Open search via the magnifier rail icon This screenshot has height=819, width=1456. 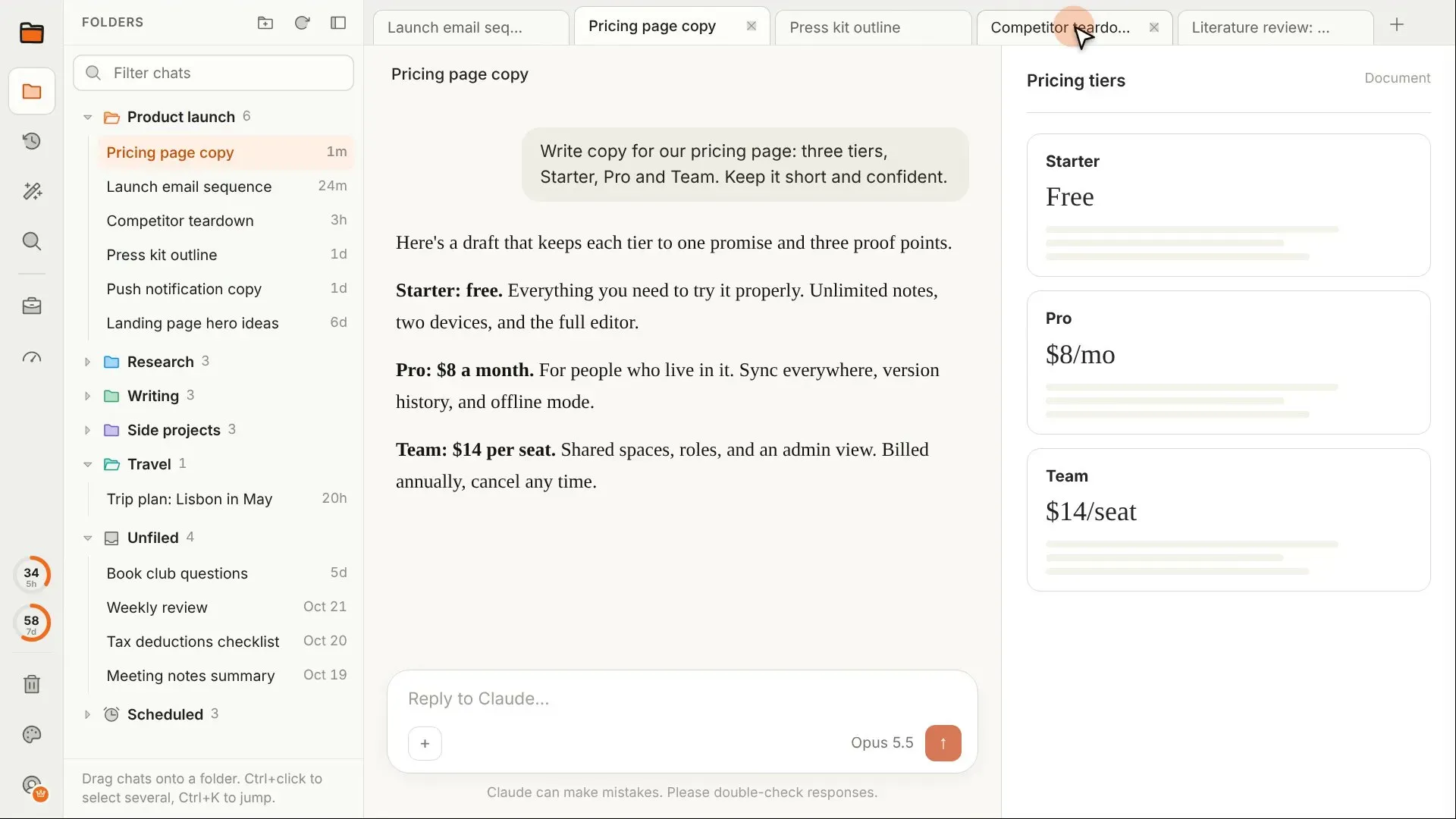coord(32,241)
